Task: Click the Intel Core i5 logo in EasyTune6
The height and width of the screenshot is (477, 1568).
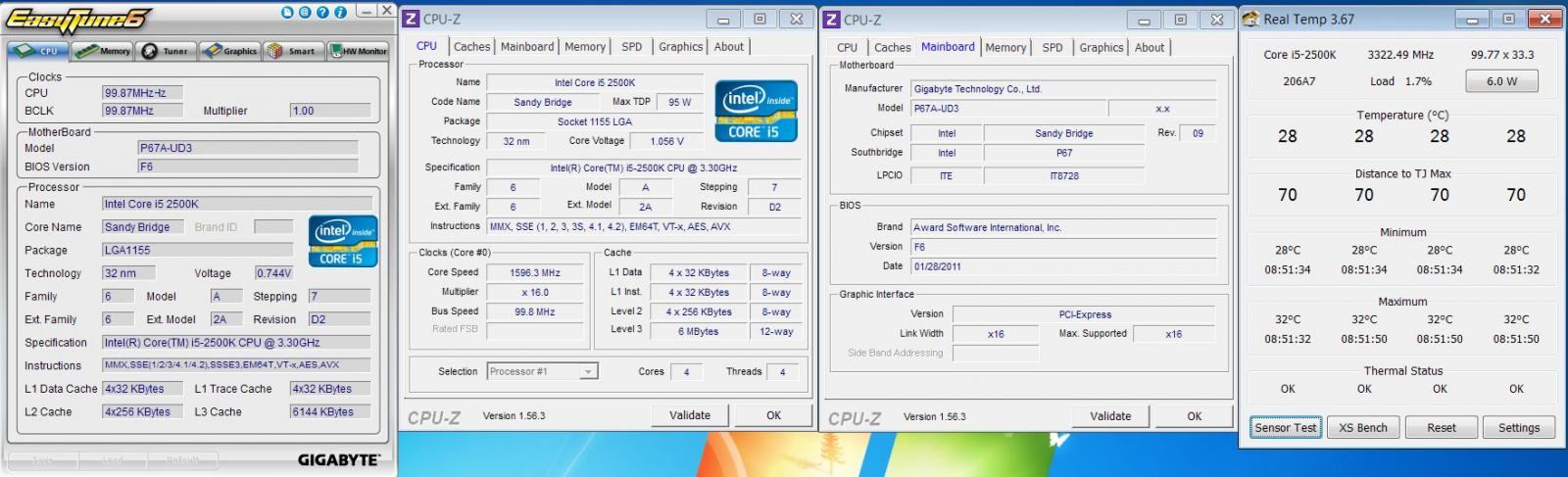Action: point(342,242)
